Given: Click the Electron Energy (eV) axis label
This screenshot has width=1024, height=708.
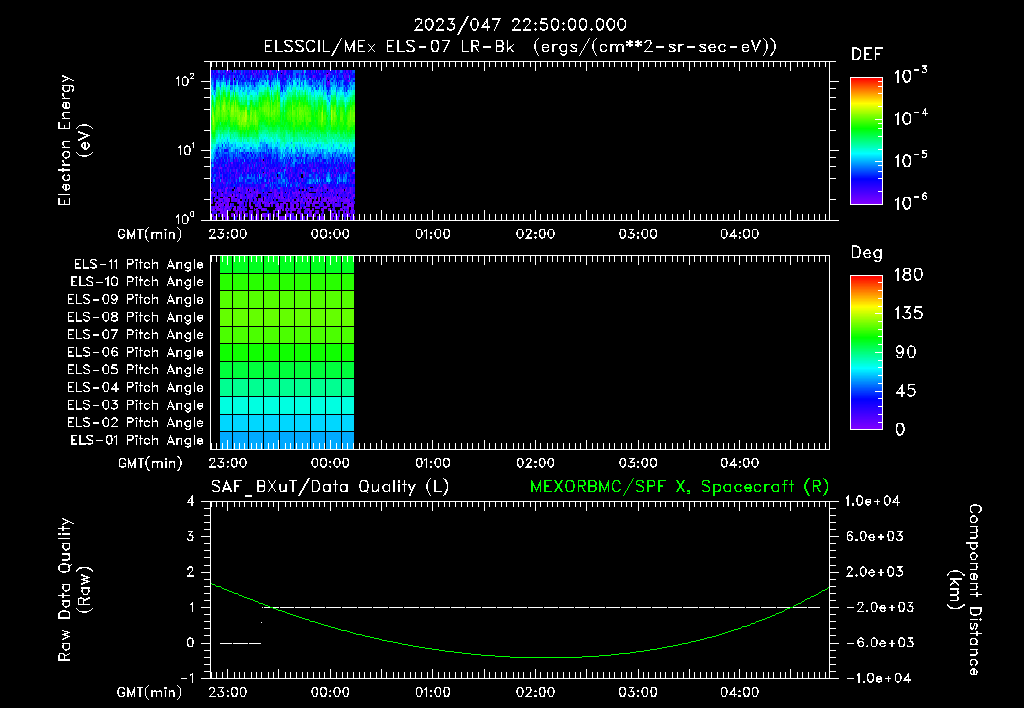Looking at the screenshot, I should click(74, 140).
